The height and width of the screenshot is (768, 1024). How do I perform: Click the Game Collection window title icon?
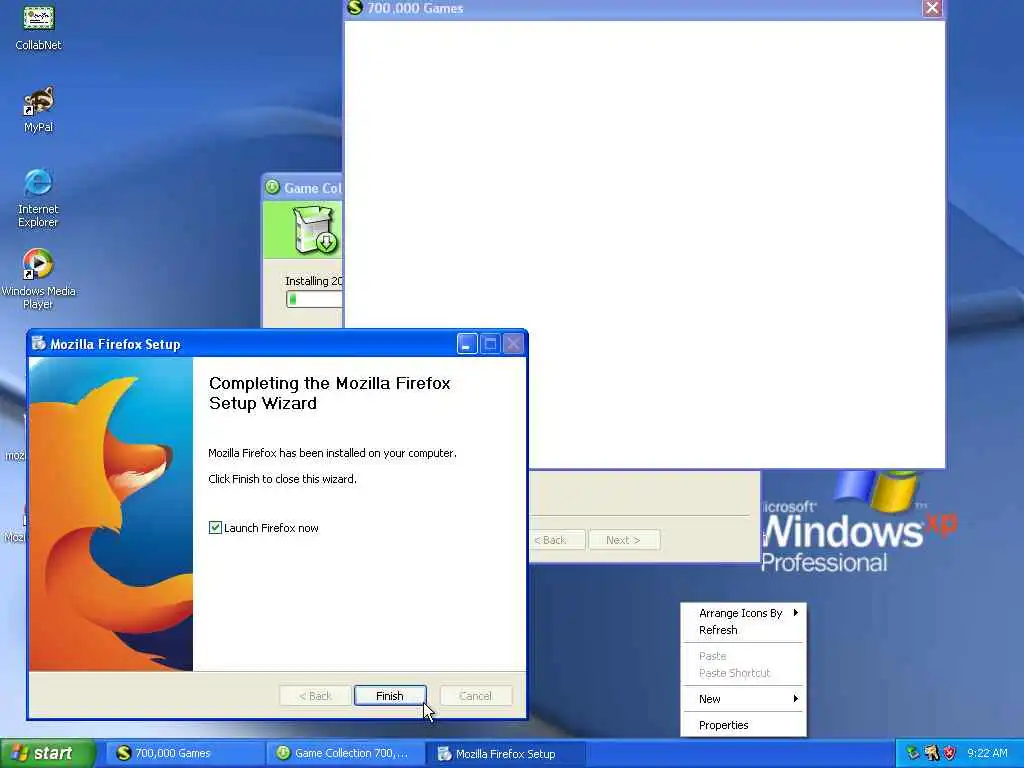[x=272, y=187]
